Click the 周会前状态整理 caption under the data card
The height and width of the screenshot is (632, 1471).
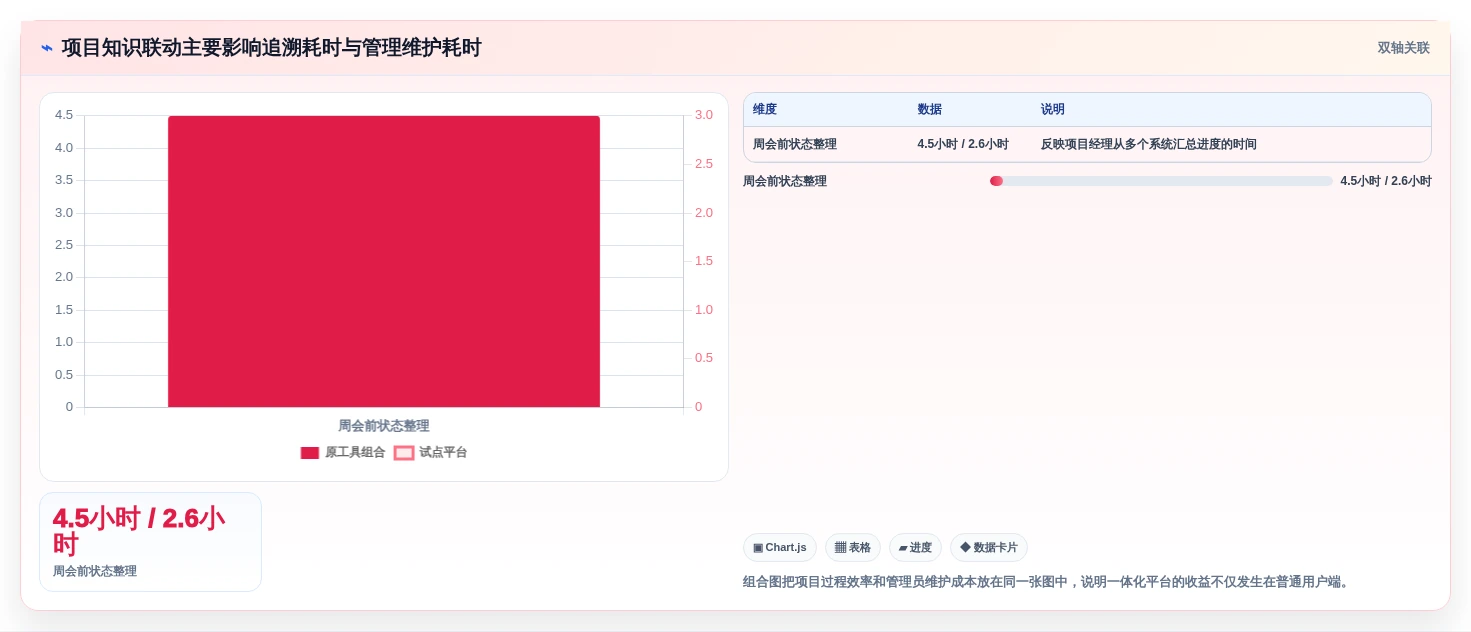(x=95, y=571)
